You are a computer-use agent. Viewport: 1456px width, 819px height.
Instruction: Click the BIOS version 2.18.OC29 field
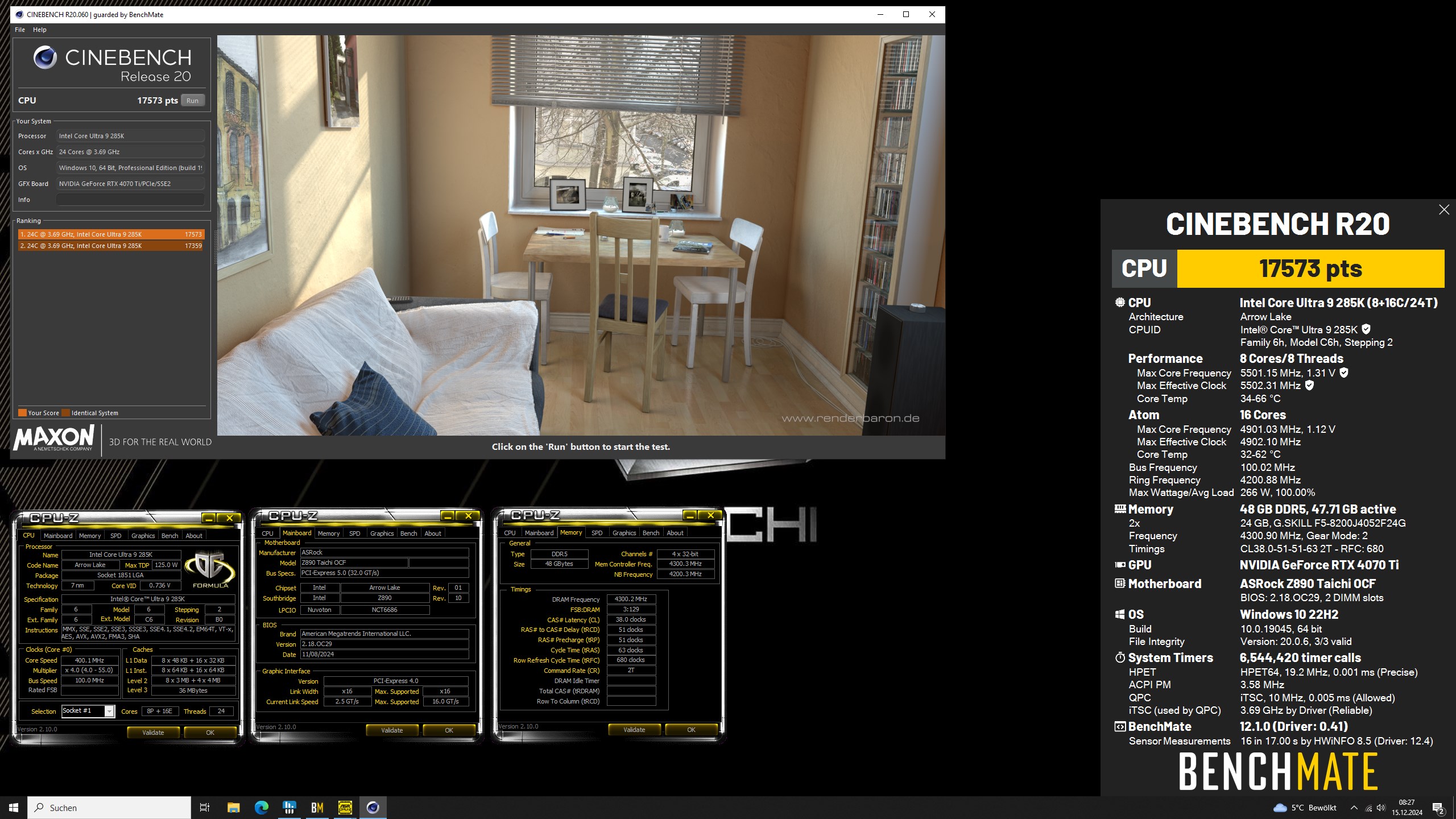coord(384,644)
